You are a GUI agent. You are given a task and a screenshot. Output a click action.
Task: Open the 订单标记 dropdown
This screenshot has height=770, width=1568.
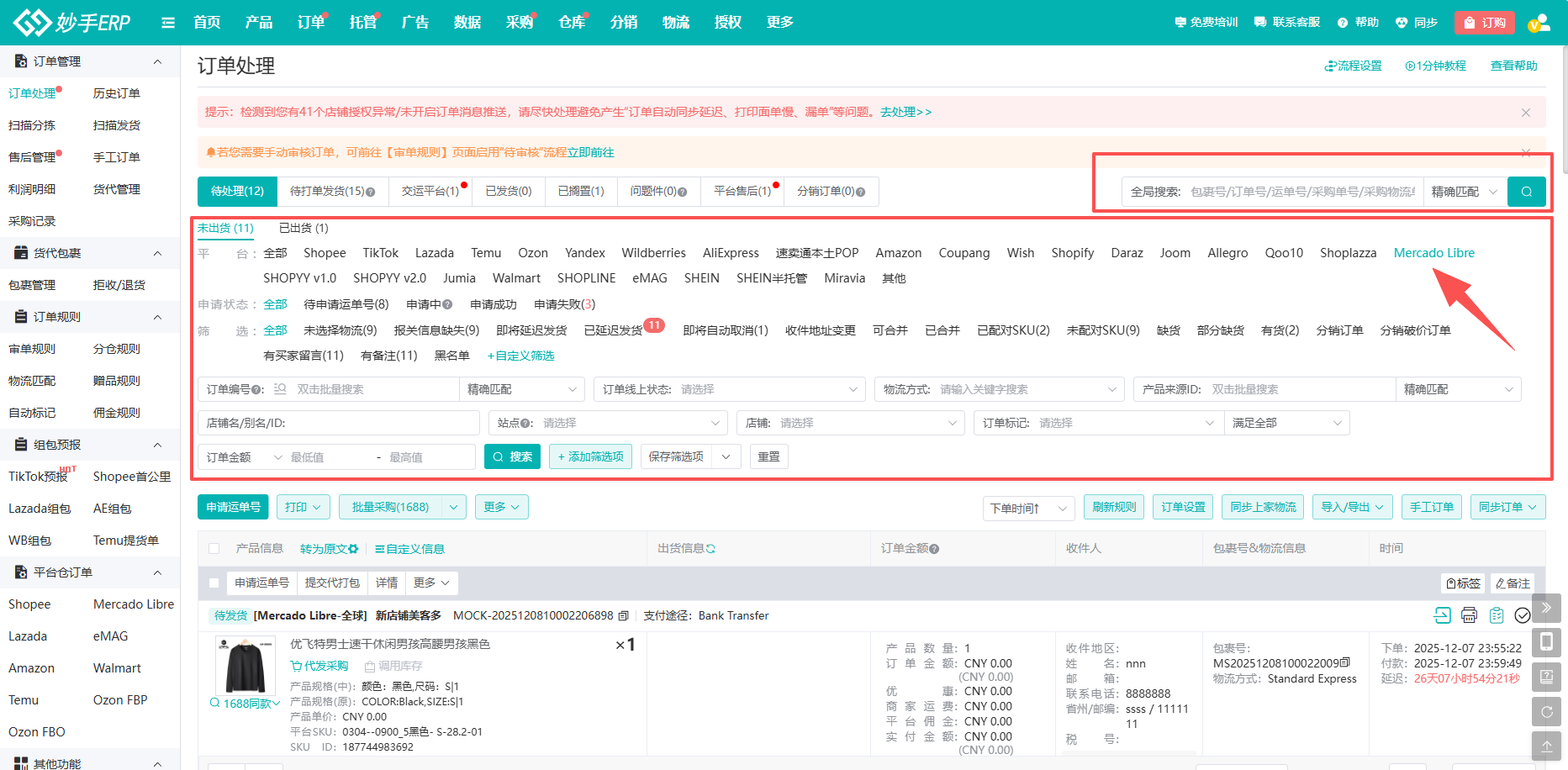coord(1098,423)
